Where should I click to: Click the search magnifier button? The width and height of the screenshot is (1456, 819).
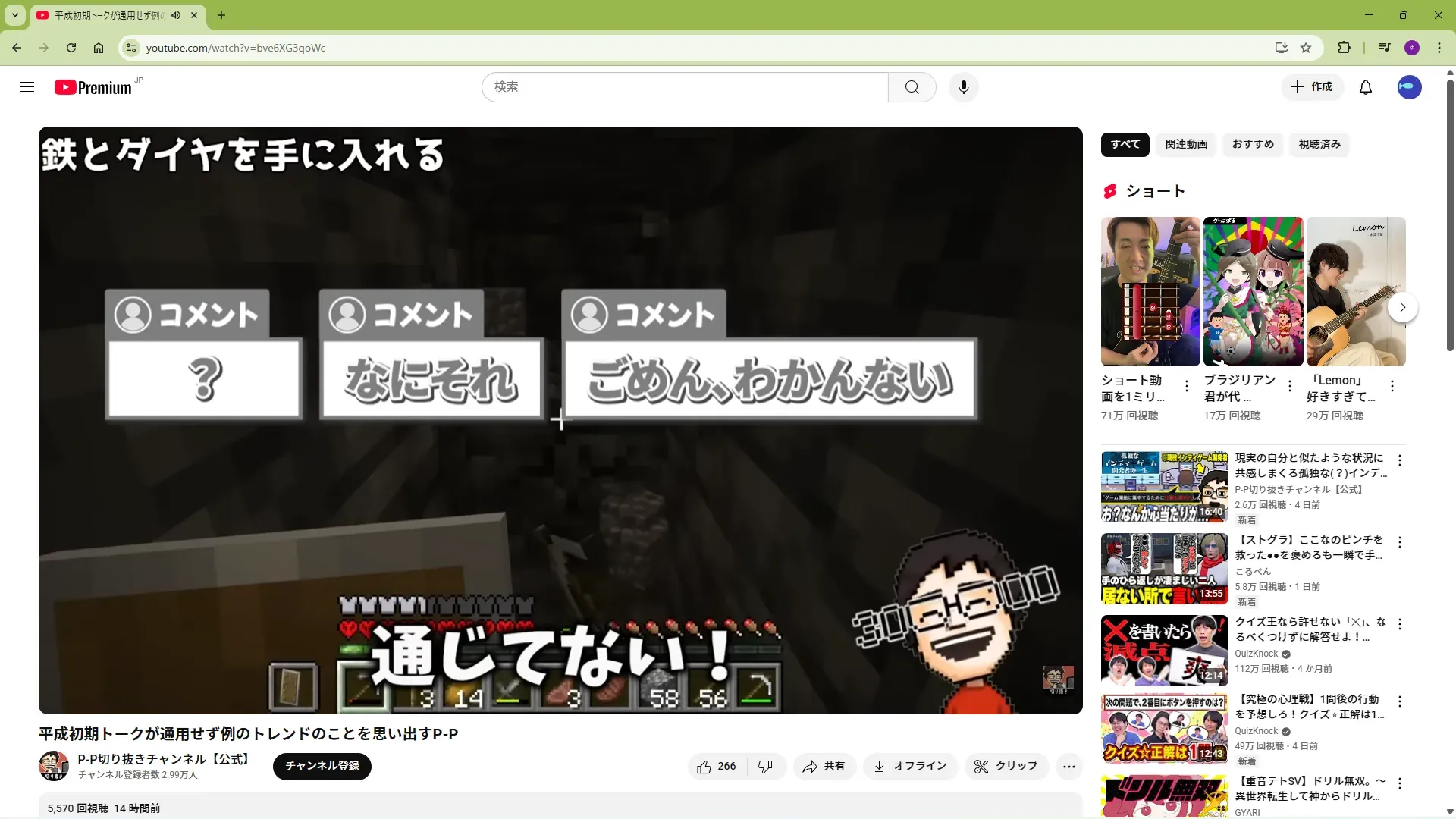tap(912, 87)
